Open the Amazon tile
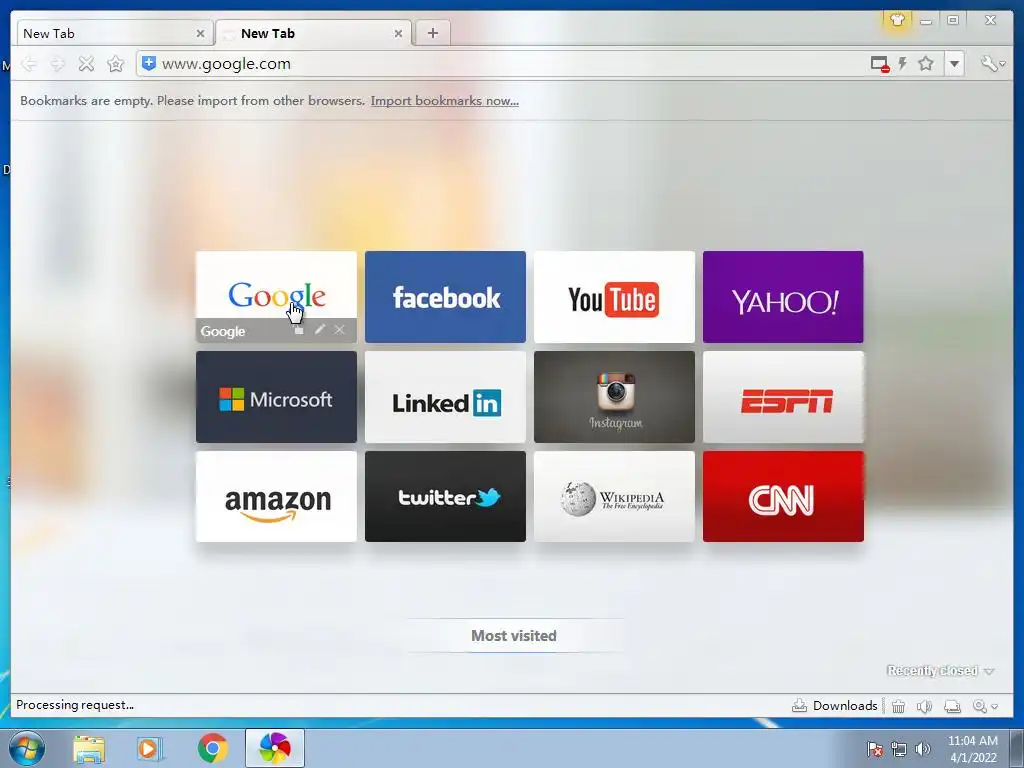Screen dimensions: 1024x768 pyautogui.click(x=276, y=496)
